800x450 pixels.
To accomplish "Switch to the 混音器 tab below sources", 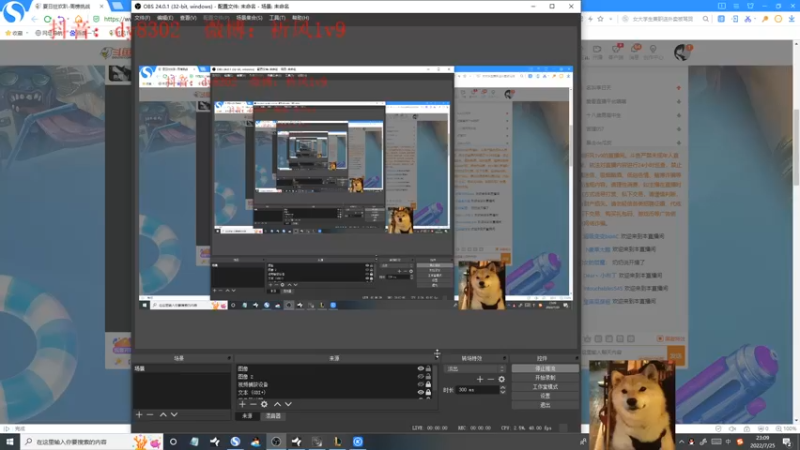I will tap(273, 416).
